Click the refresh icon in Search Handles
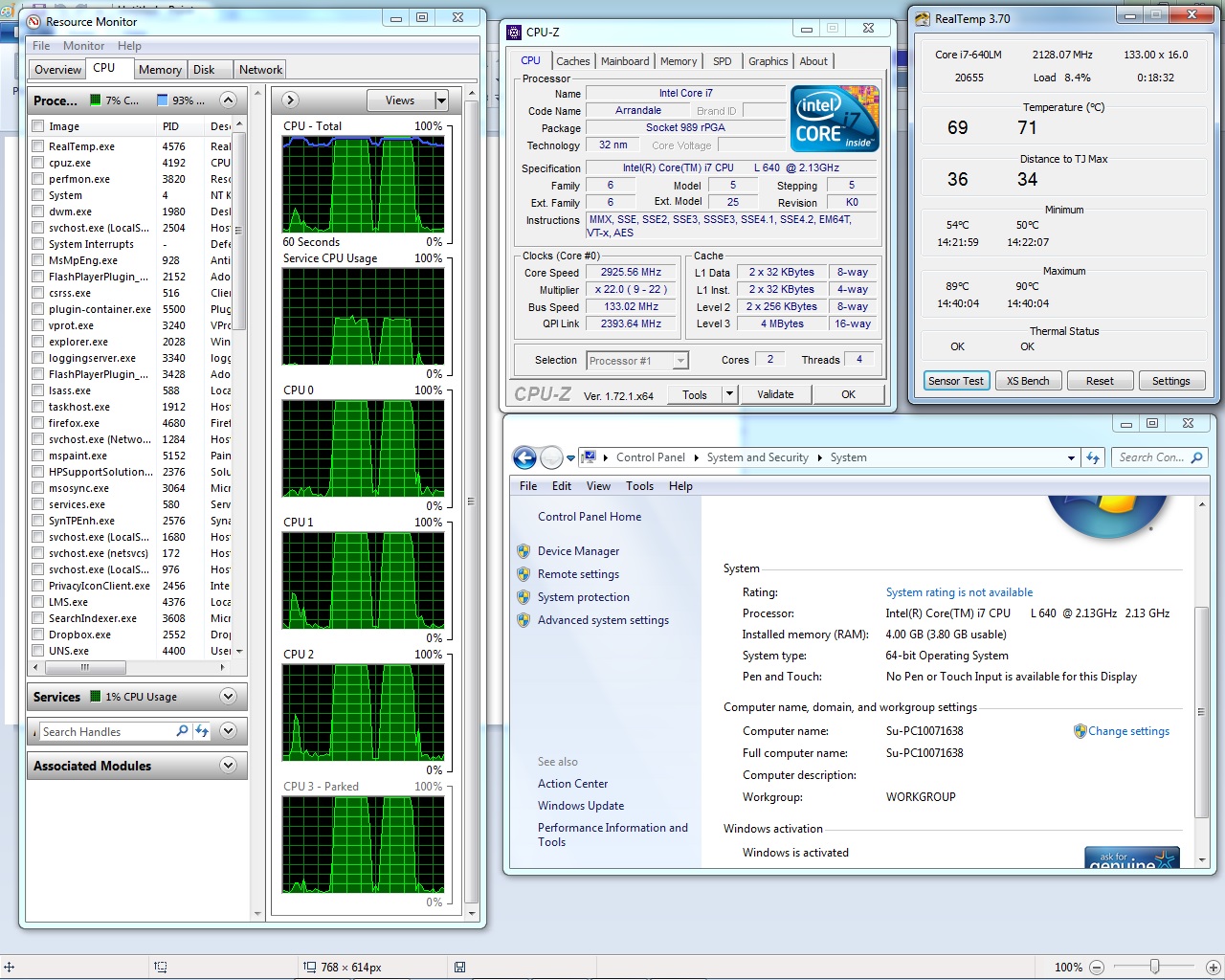Image resolution: width=1225 pixels, height=980 pixels. [202, 731]
